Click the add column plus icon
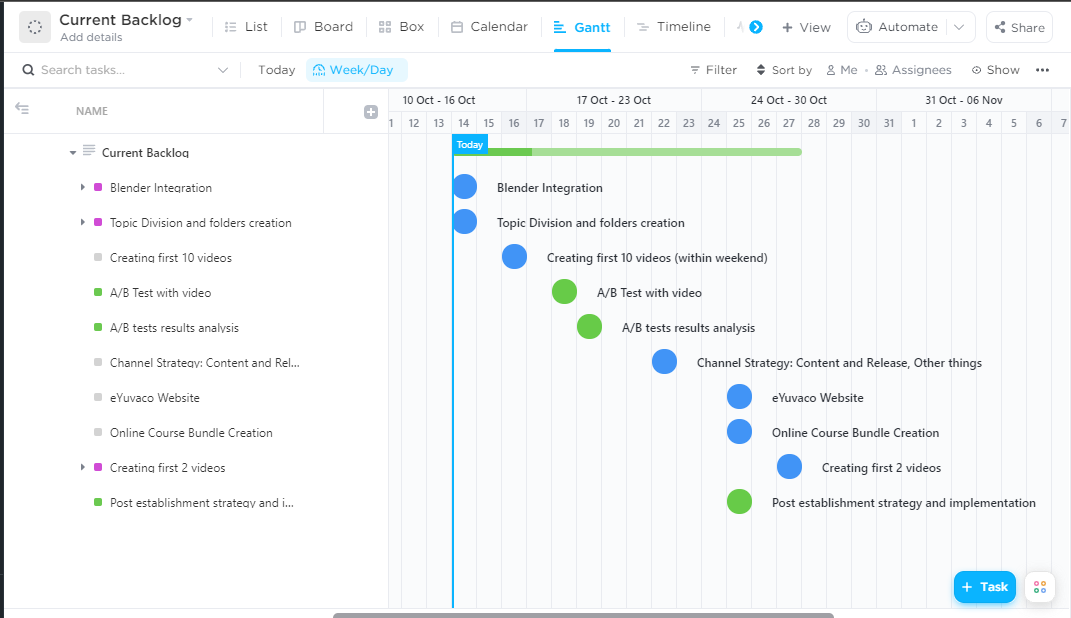Image resolution: width=1071 pixels, height=618 pixels. (x=371, y=112)
